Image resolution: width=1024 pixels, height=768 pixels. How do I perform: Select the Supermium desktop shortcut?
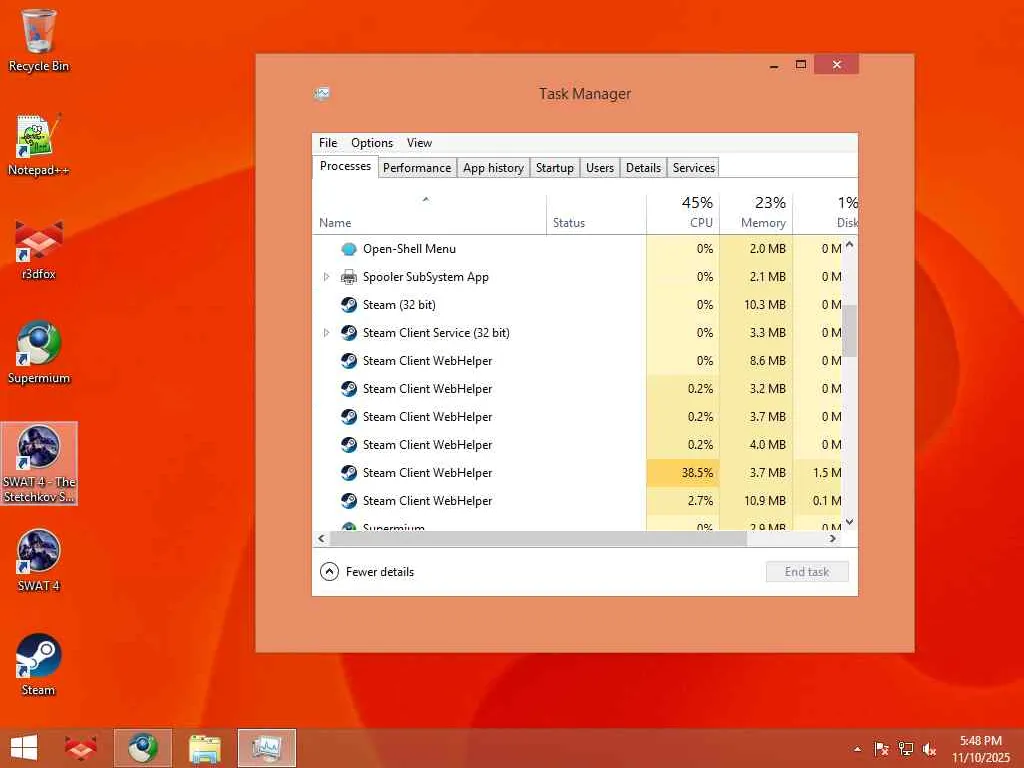pyautogui.click(x=39, y=353)
